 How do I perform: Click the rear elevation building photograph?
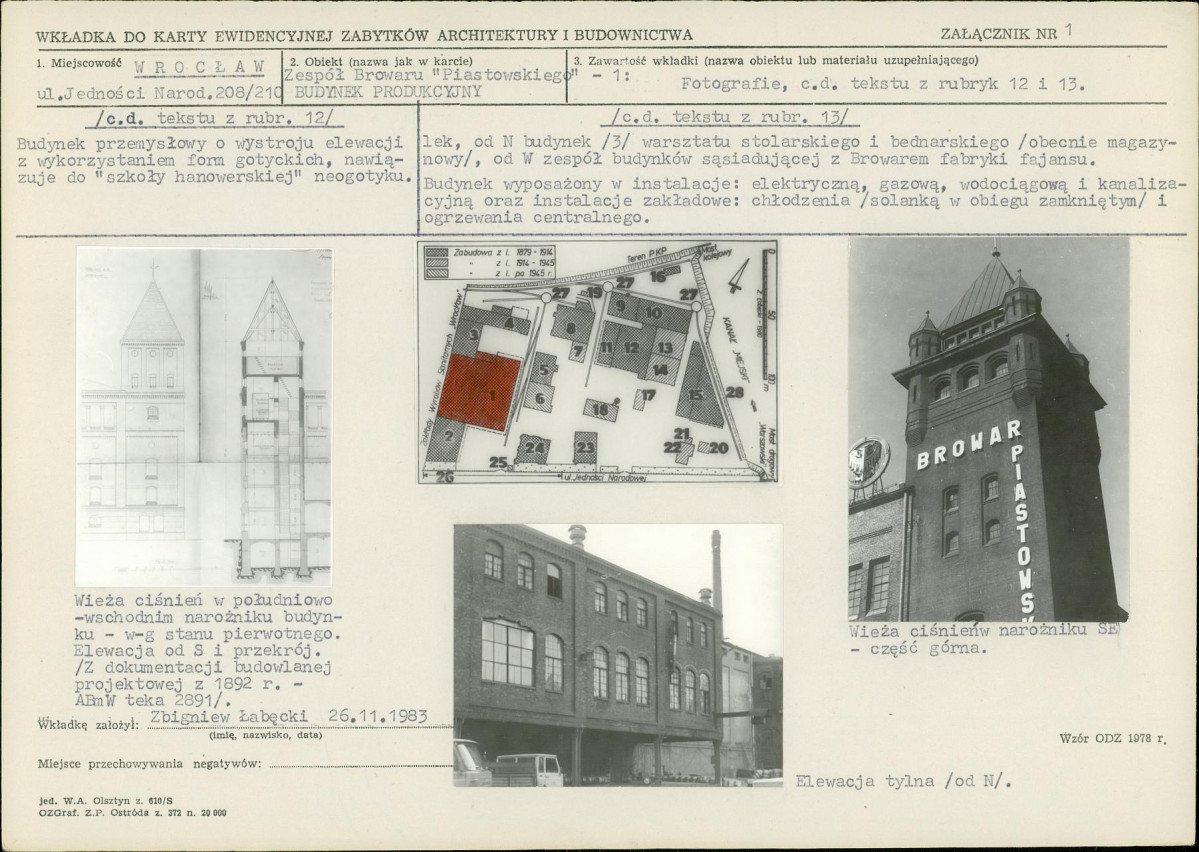[618, 655]
